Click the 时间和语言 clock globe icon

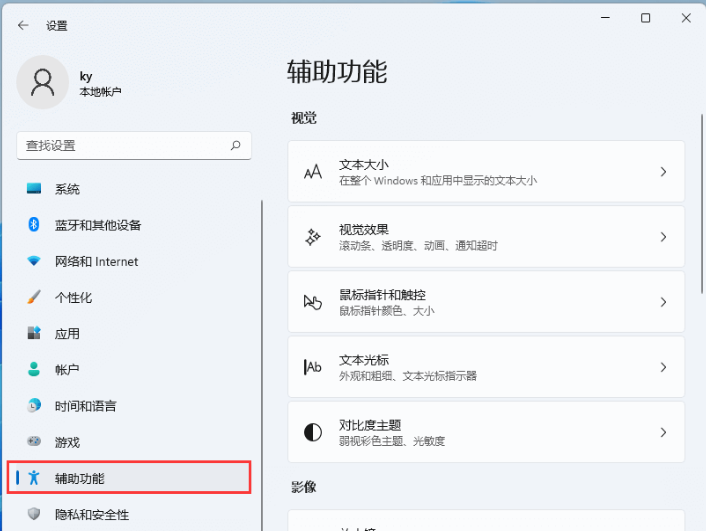click(x=34, y=406)
